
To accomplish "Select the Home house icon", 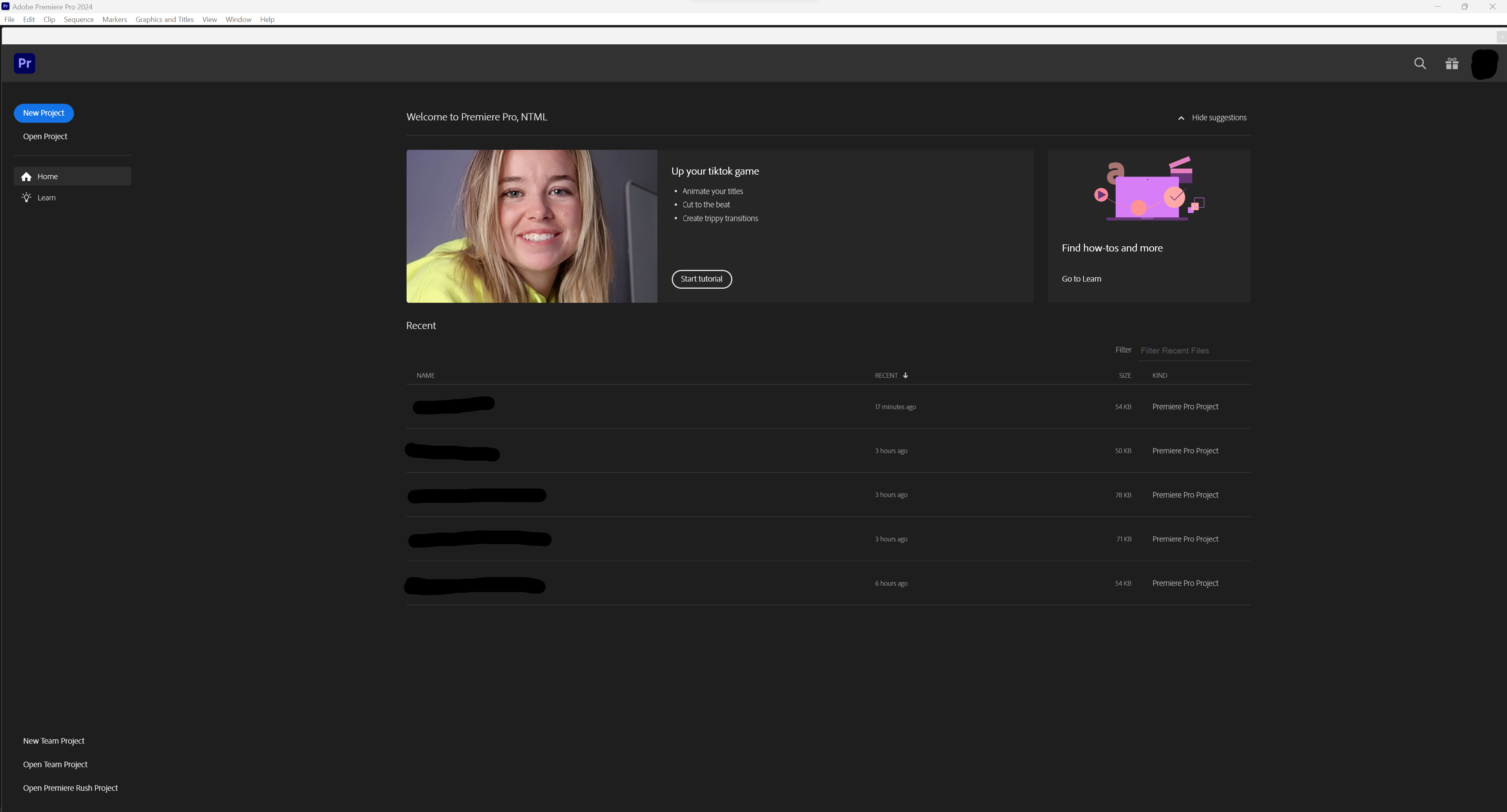I will click(x=26, y=177).
